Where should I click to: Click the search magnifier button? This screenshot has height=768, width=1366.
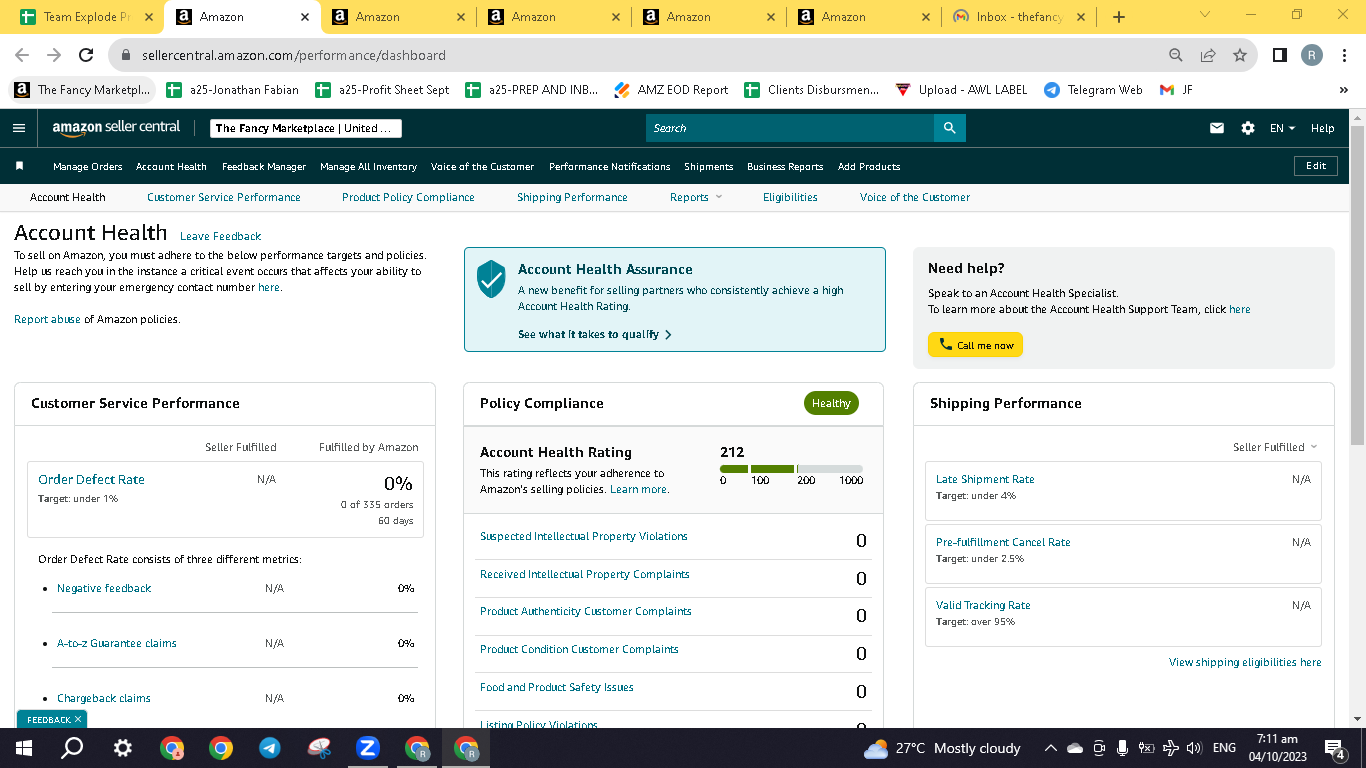pos(949,128)
